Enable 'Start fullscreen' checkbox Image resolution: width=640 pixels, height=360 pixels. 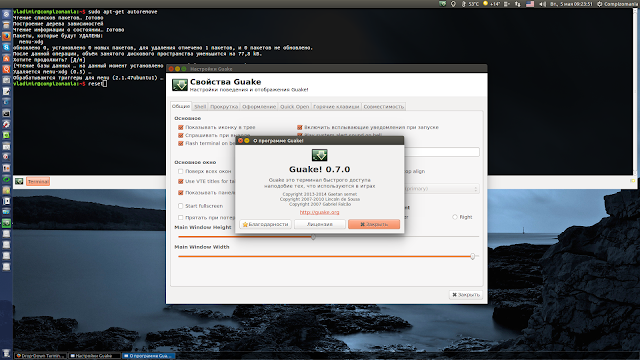pos(181,206)
